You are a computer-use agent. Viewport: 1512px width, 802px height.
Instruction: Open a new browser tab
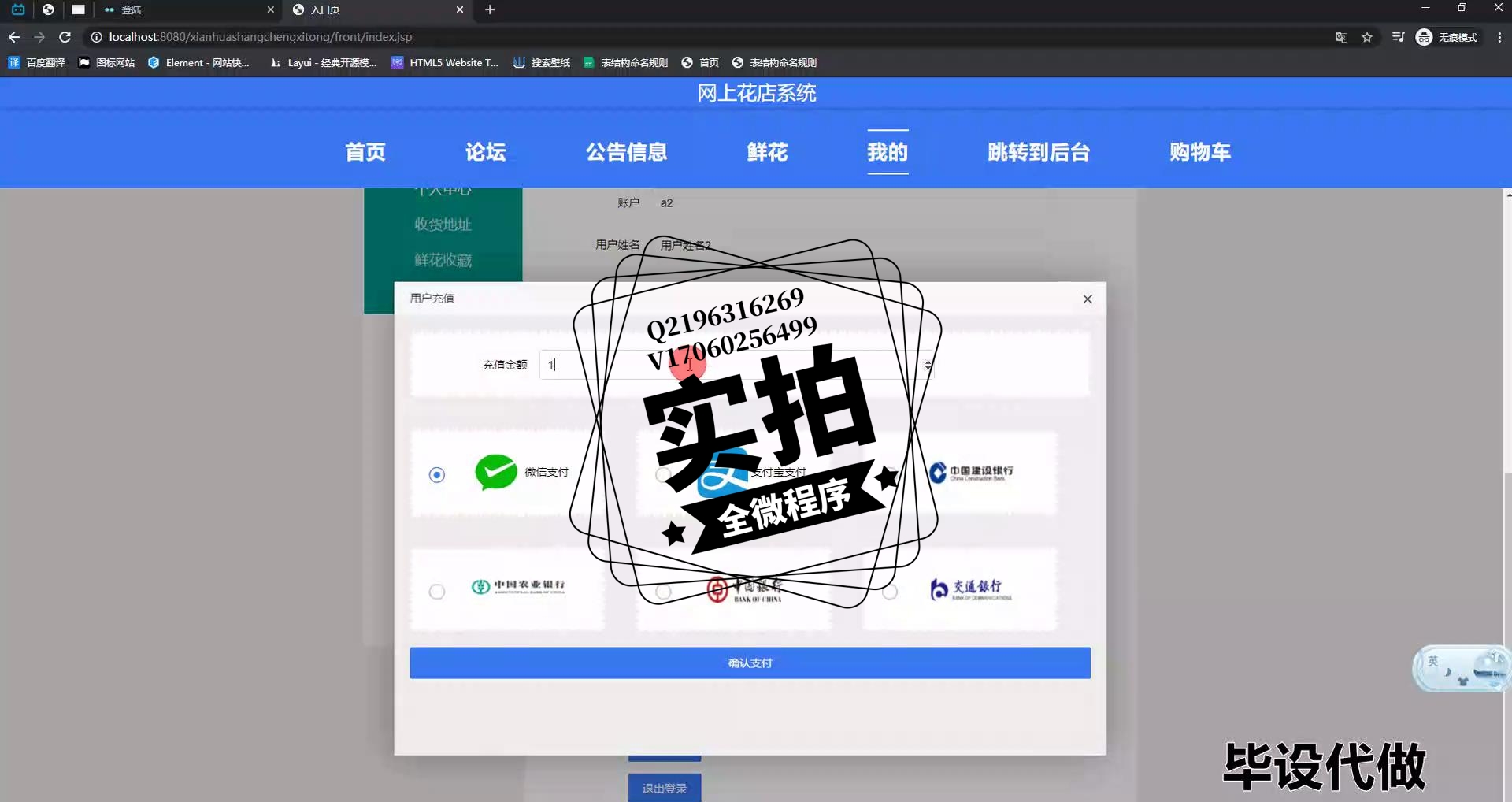[x=490, y=9]
